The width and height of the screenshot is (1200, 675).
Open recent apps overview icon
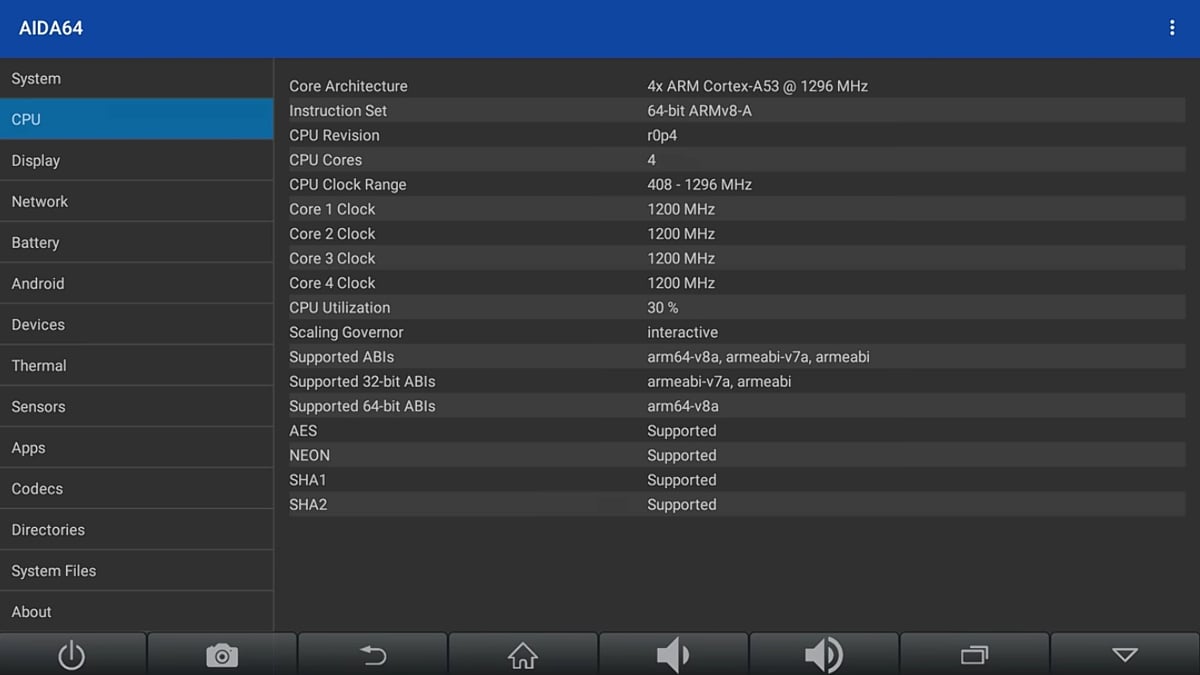point(974,655)
